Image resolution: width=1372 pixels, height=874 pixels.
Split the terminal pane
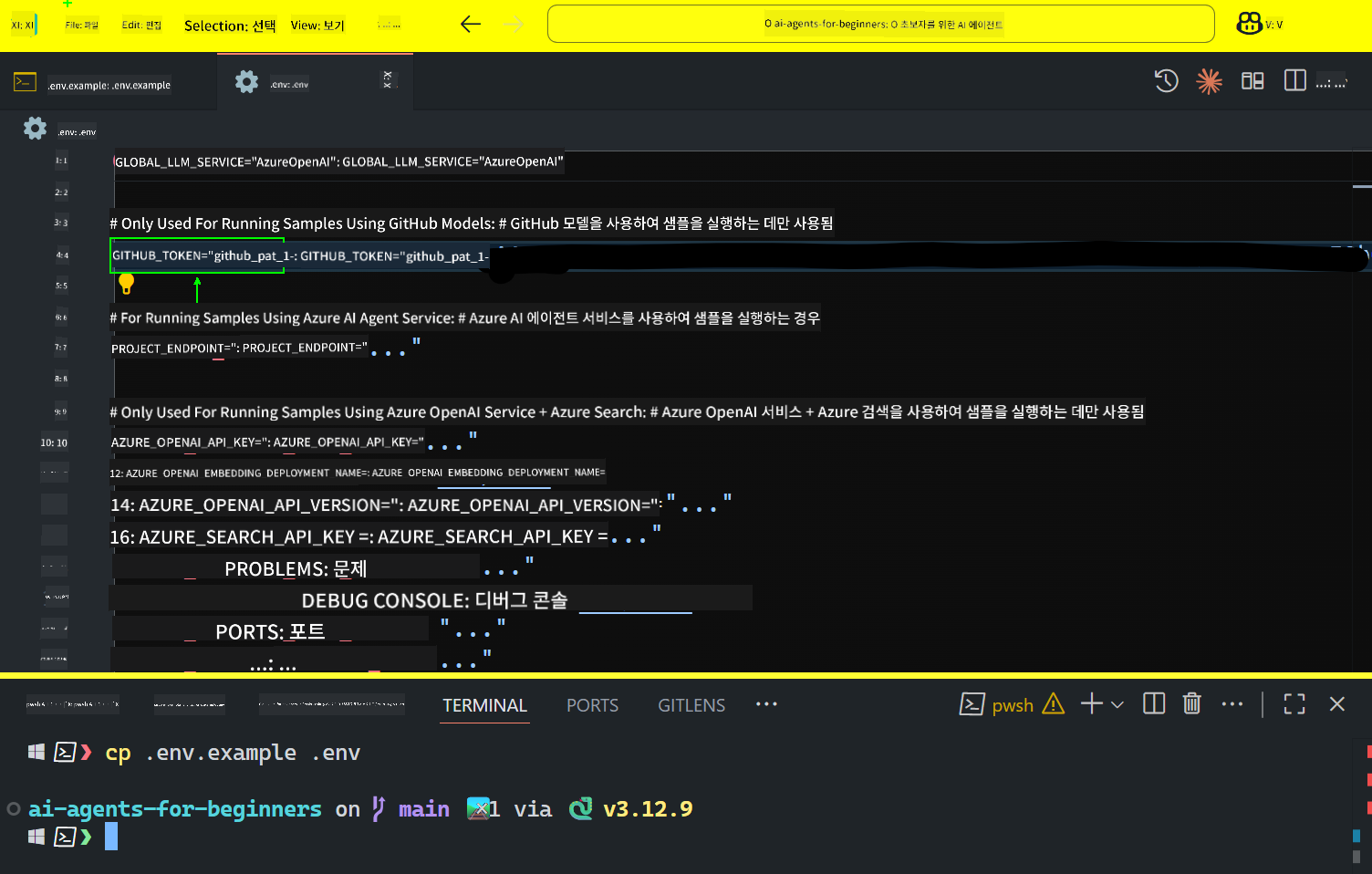click(1154, 704)
